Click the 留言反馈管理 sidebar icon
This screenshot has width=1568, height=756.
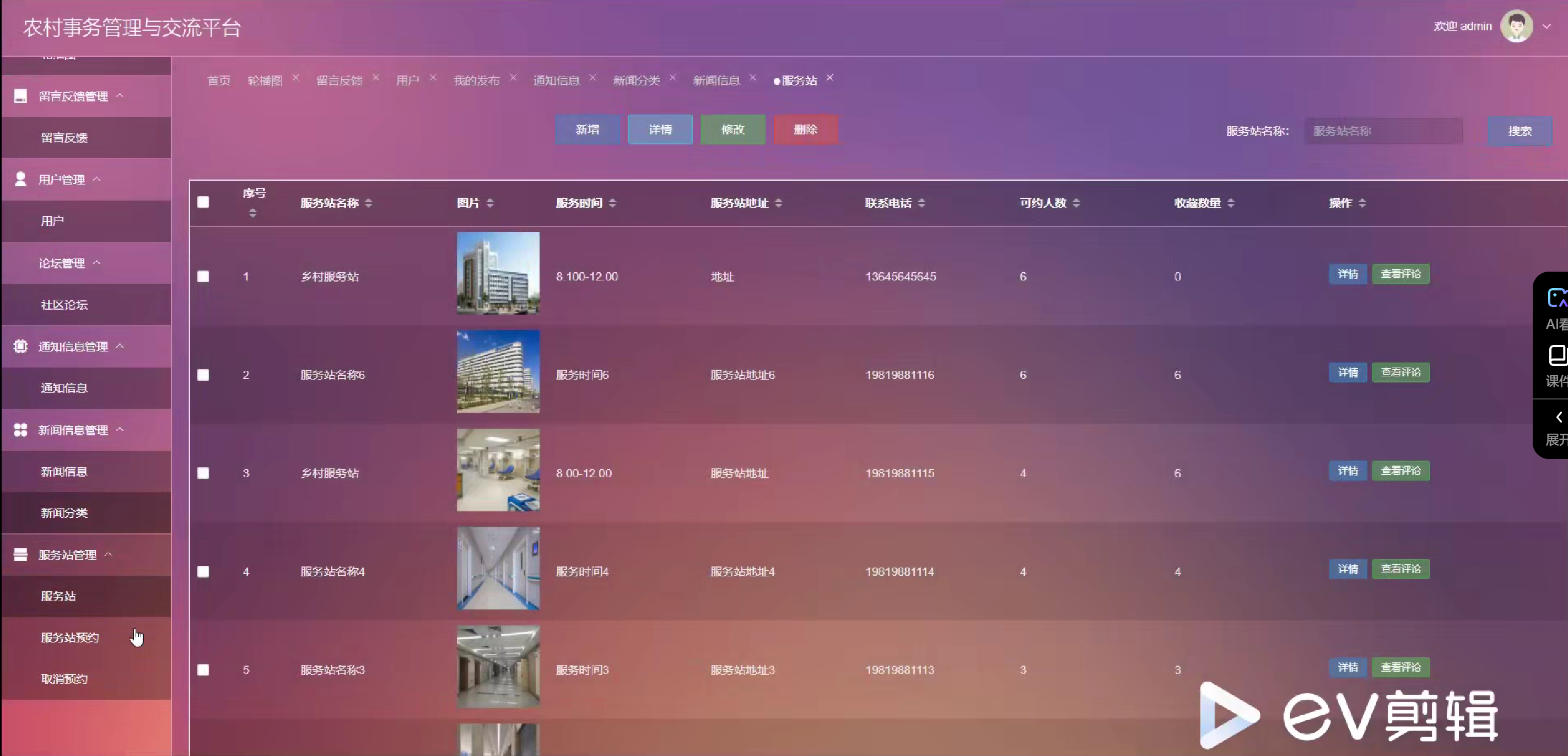[x=20, y=95]
